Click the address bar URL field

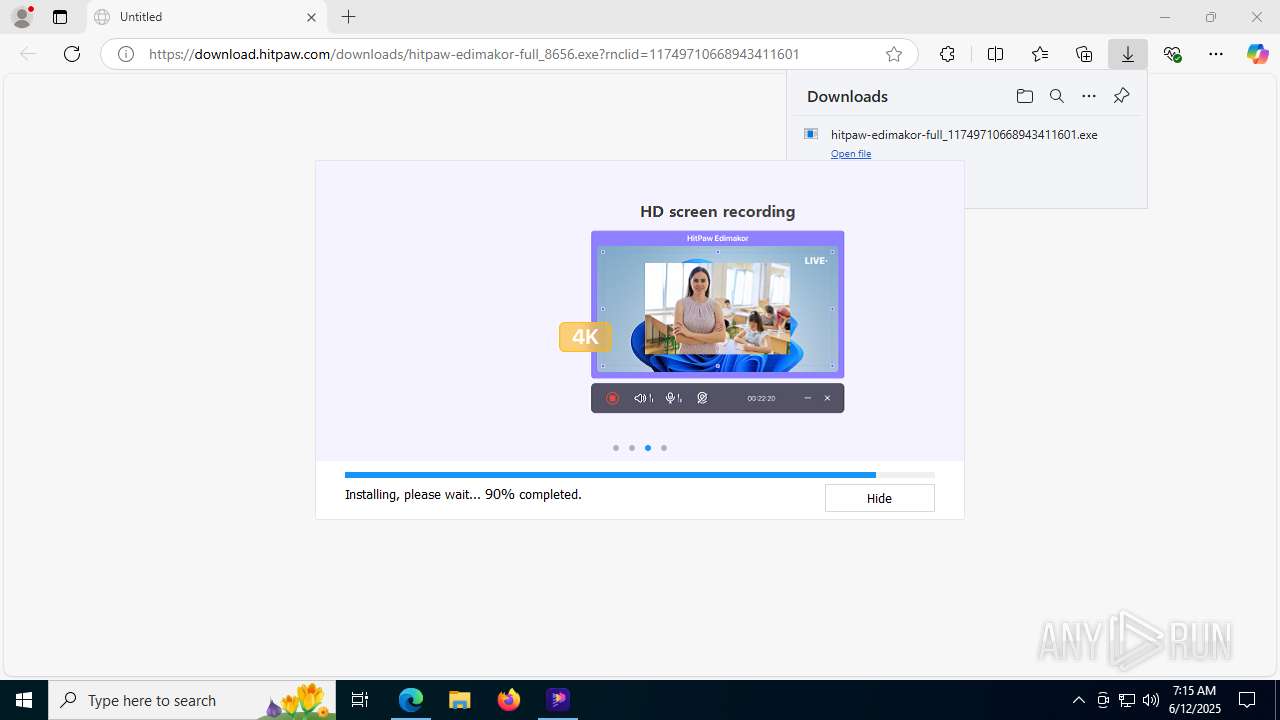pos(510,54)
